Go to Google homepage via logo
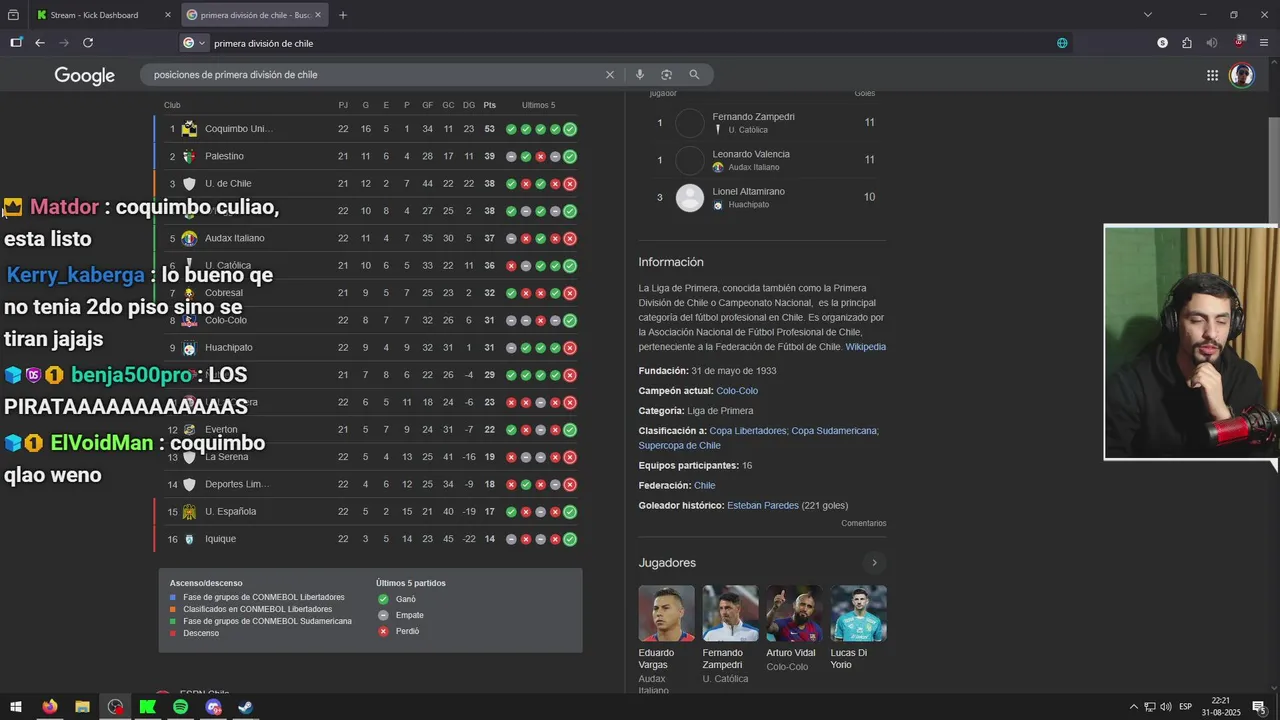This screenshot has width=1280, height=720. [x=85, y=76]
